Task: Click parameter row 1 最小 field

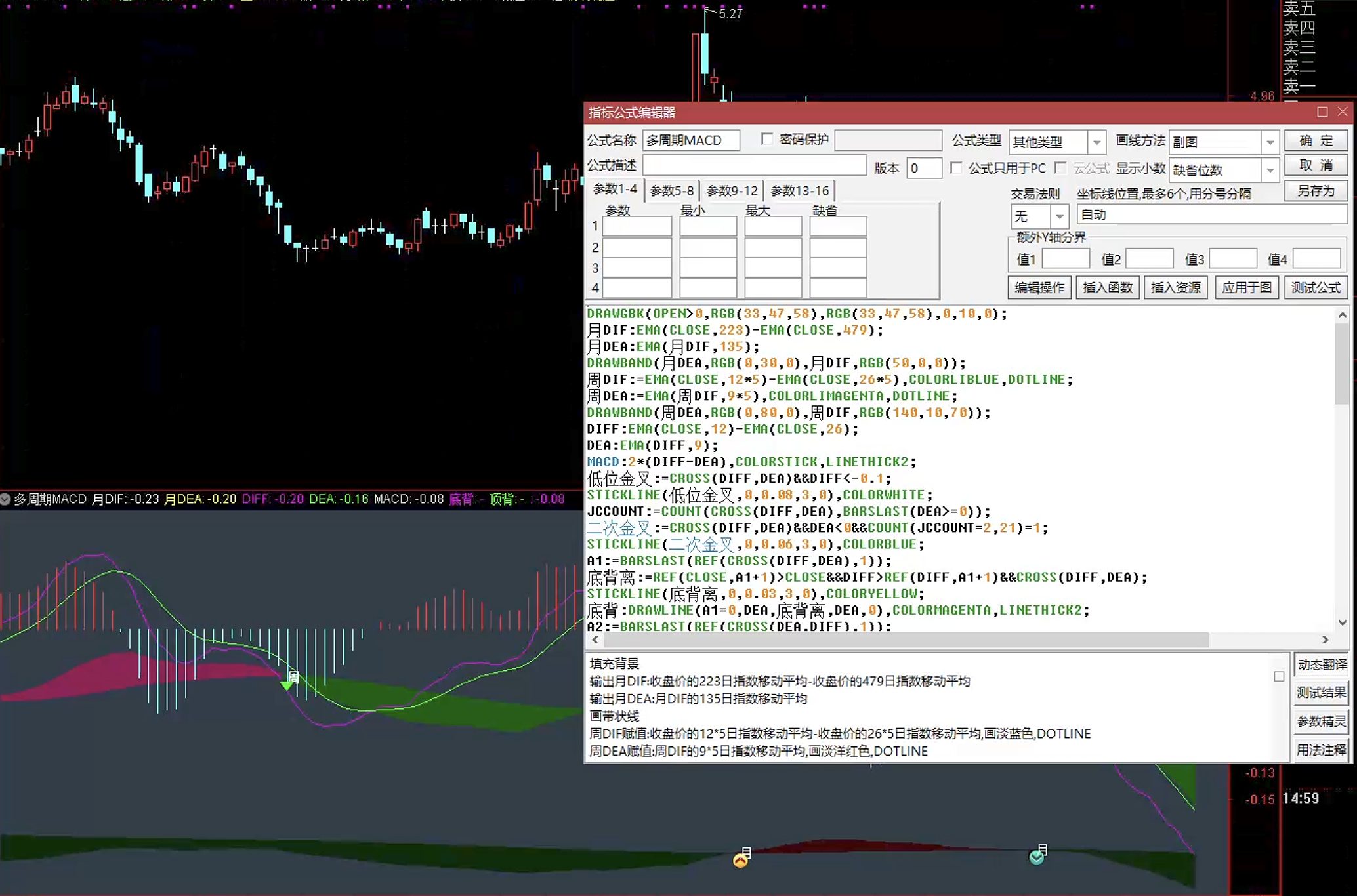Action: [x=708, y=226]
